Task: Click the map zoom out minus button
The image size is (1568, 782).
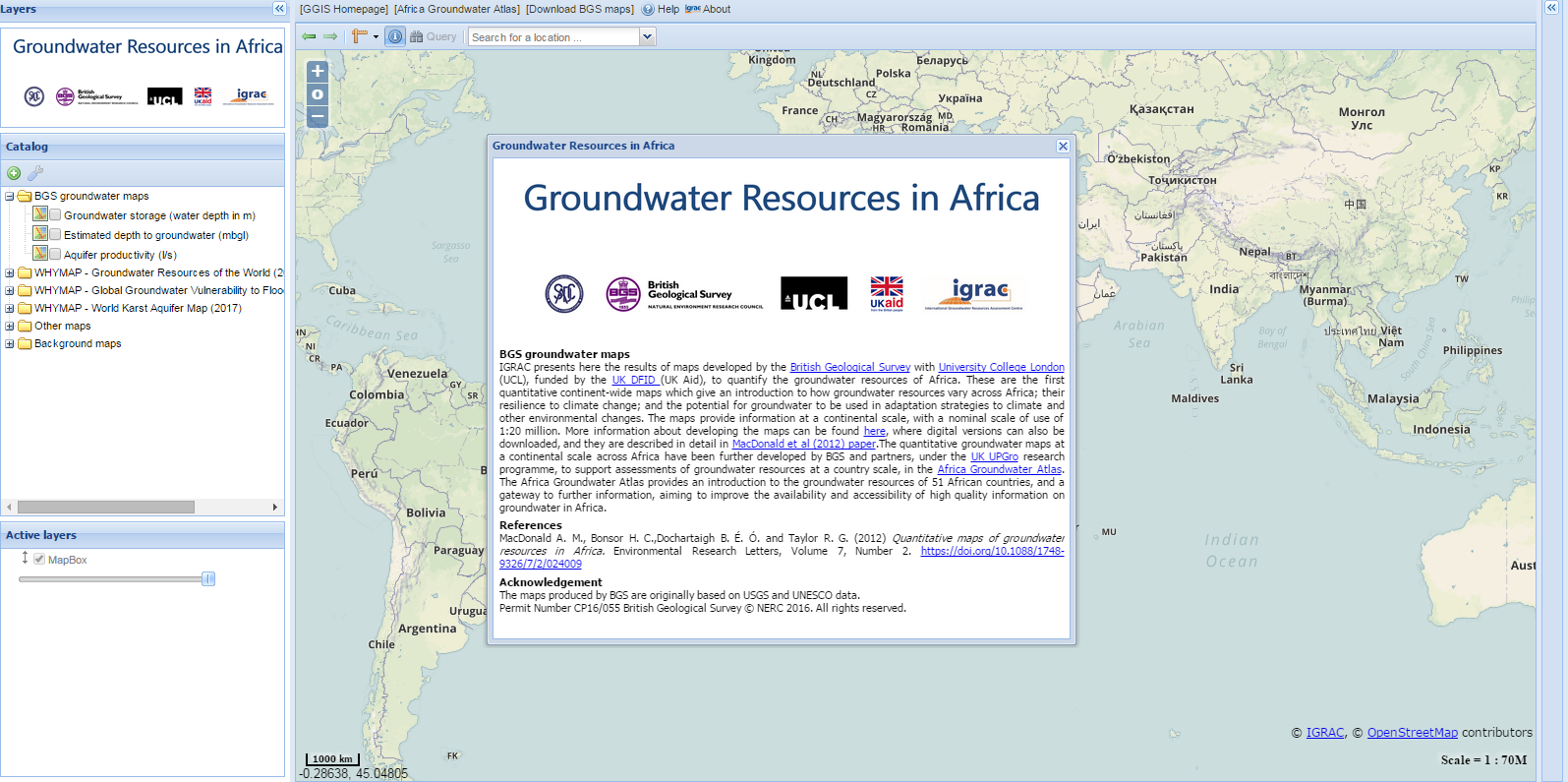Action: click(318, 117)
